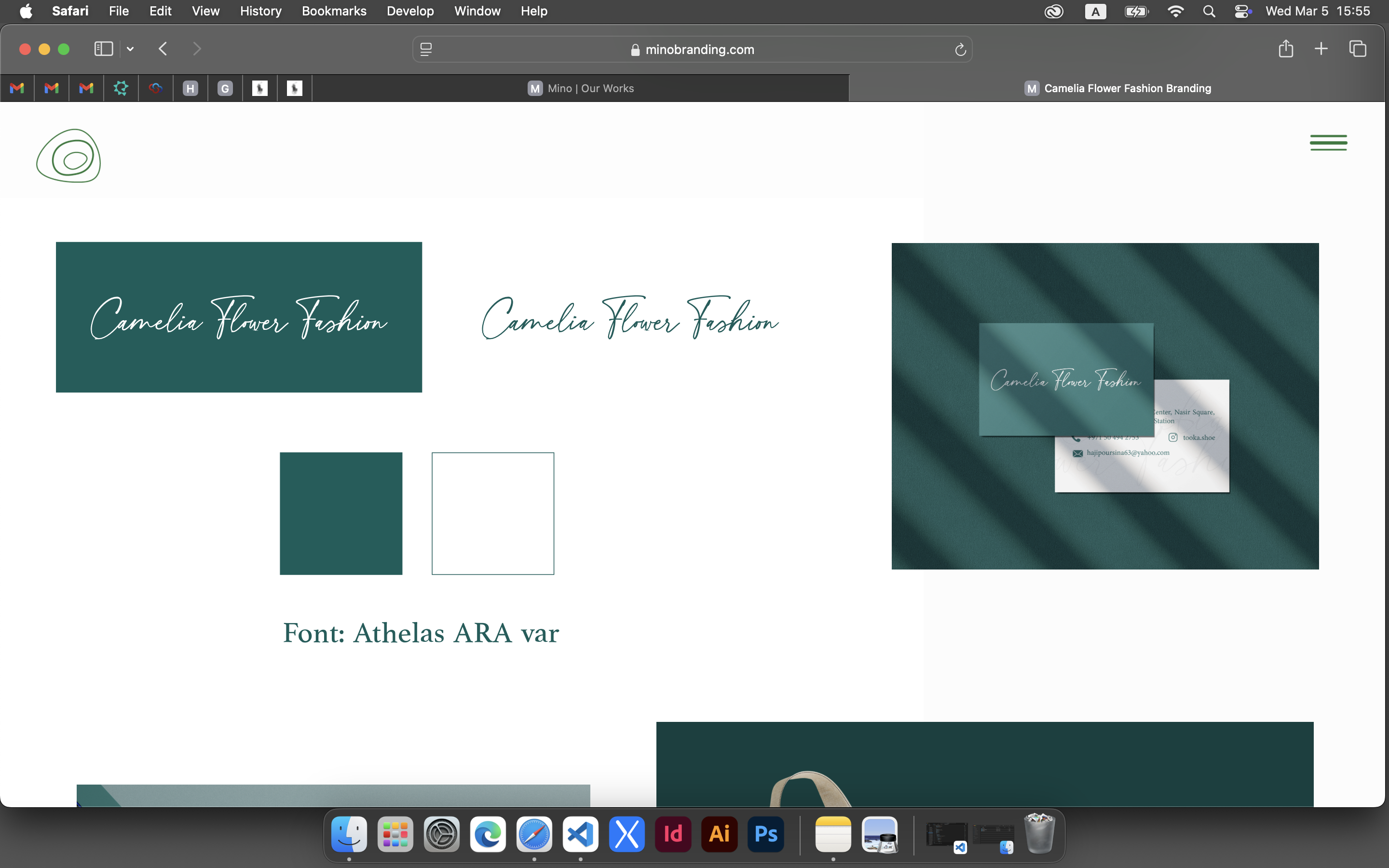This screenshot has width=1389, height=868.
Task: Select the Camelia Flower Fashion Branding tab
Action: click(x=1117, y=88)
